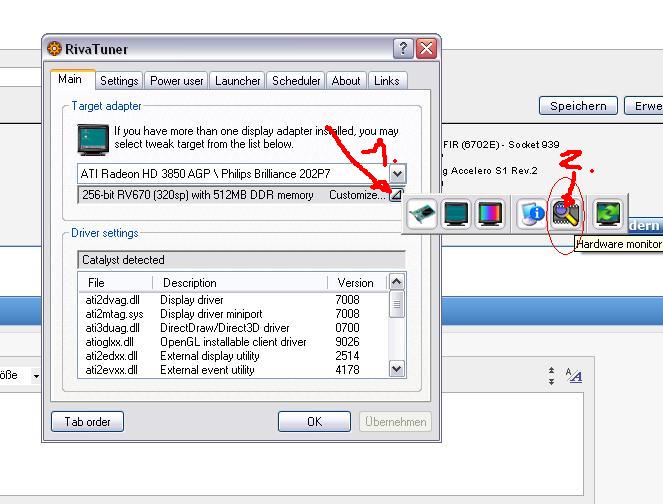Click the Speichern button in background window
The image size is (663, 504).
click(x=578, y=106)
